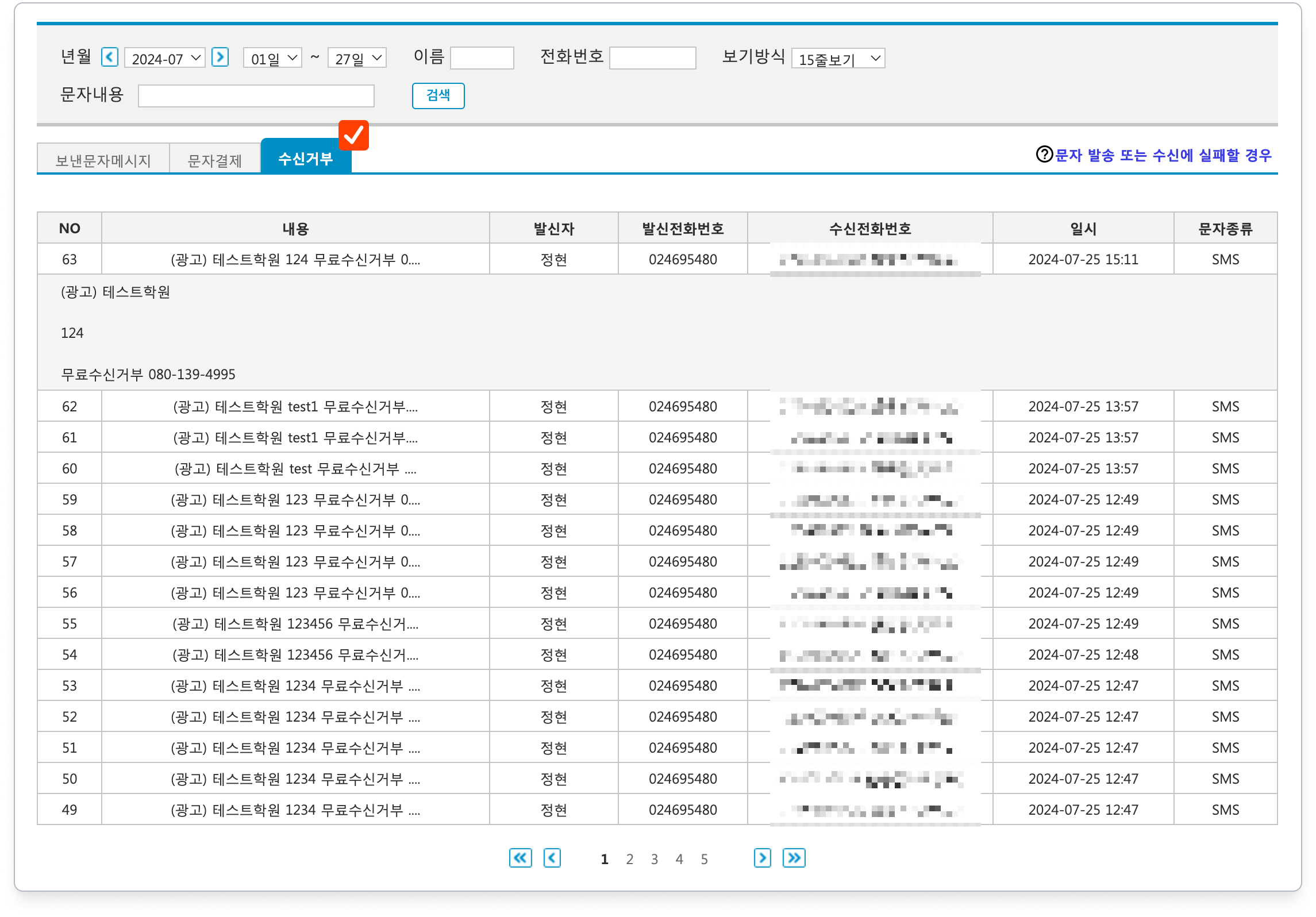Go to previous page arrow in pagination
This screenshot has height=917, width=1316.
point(552,858)
